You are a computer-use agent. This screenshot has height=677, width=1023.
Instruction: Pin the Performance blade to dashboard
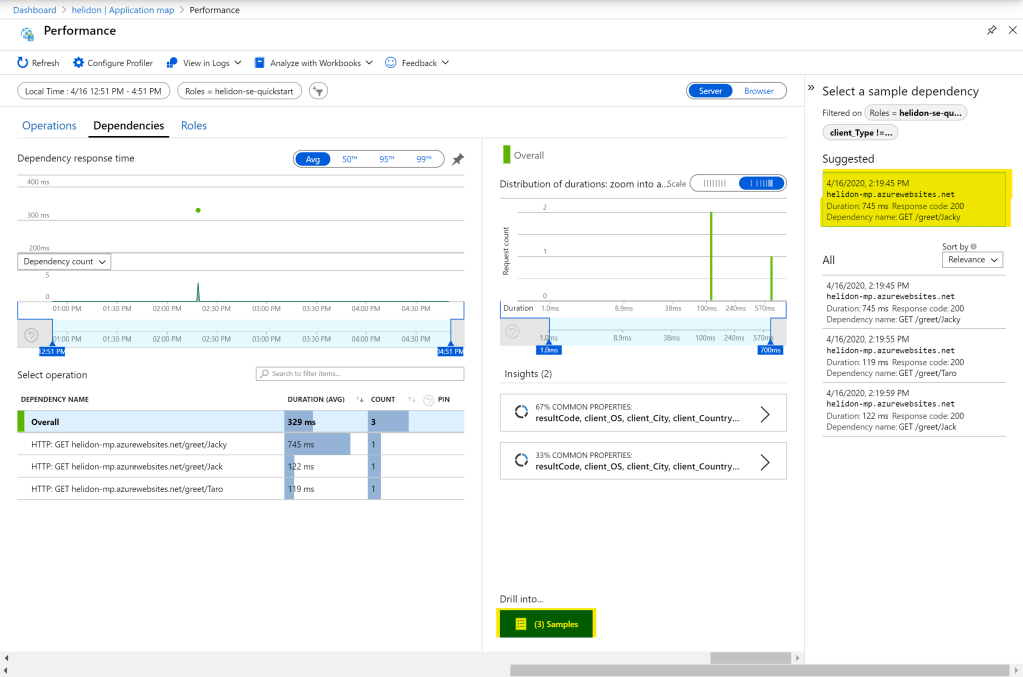(x=991, y=31)
